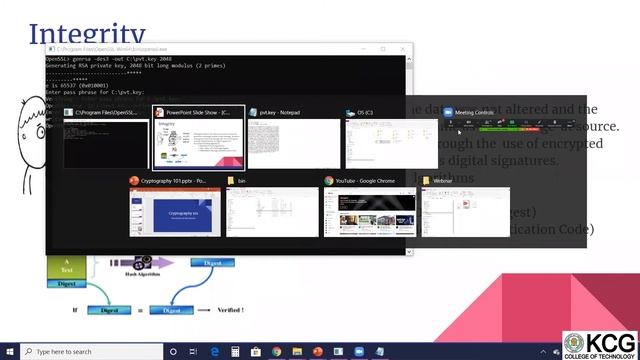Screen dimensions: 640x360
Task: Open Task View from the taskbar
Action: coord(193,351)
